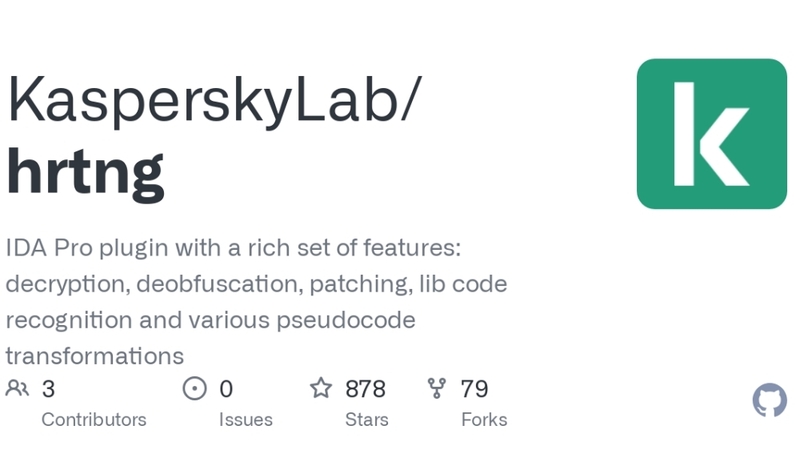The height and width of the screenshot is (450, 800).
Task: Click the description line starting "IDA Pro plugin"
Action: pyautogui.click(x=233, y=248)
